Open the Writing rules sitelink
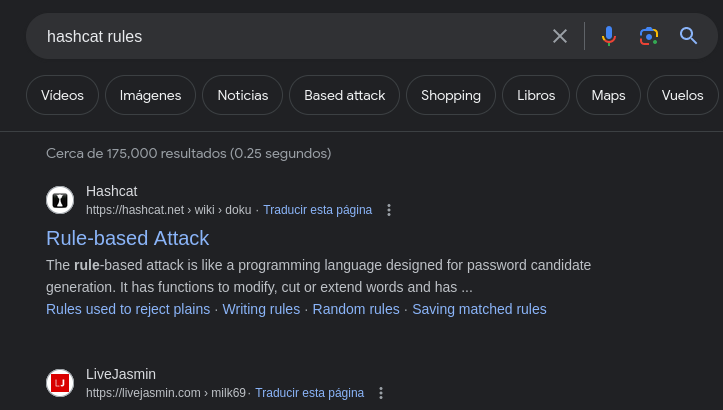This screenshot has height=410, width=723. click(x=261, y=309)
